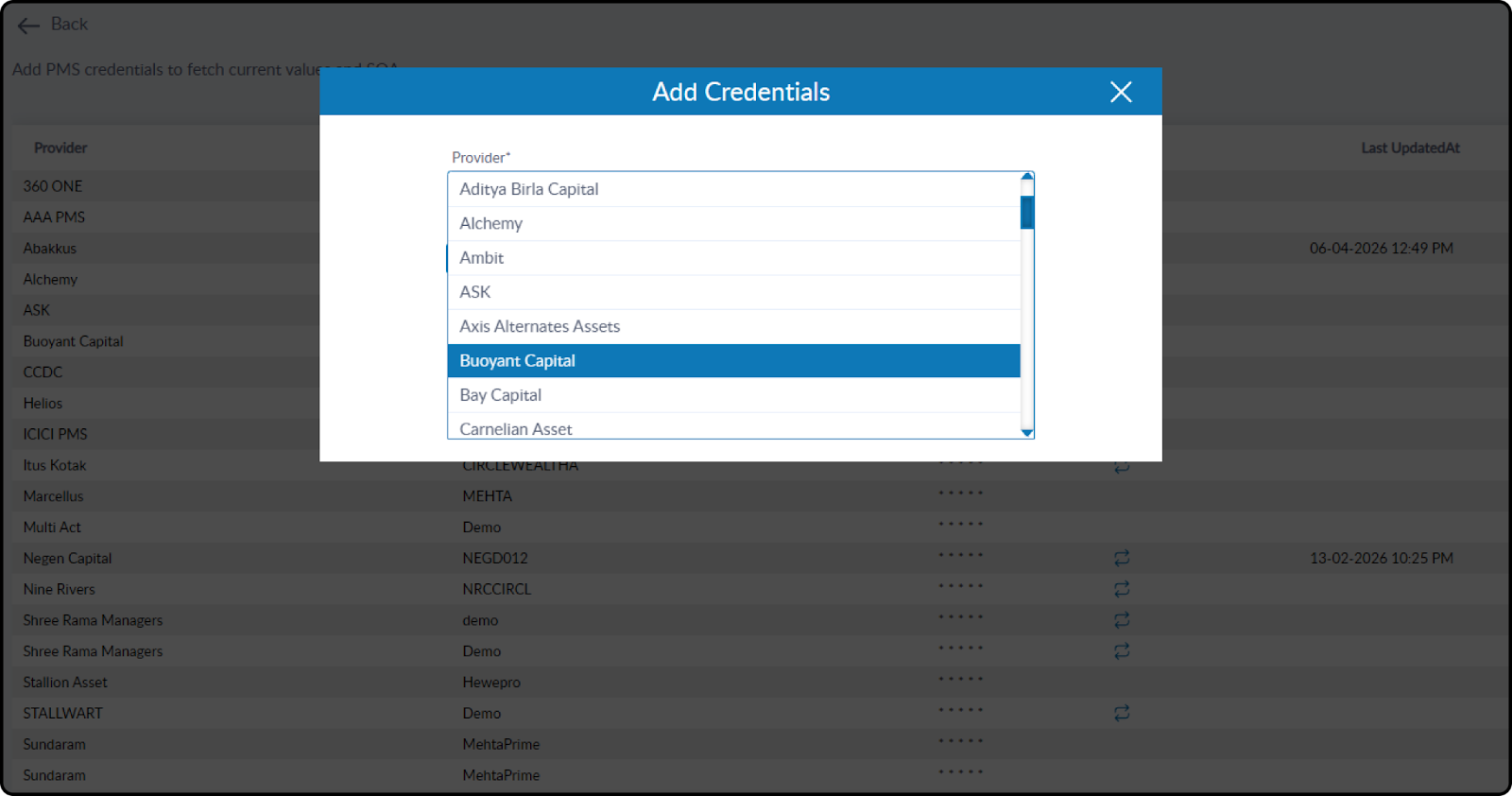
Task: Click Buoyant Capital in background table
Action: tap(74, 341)
